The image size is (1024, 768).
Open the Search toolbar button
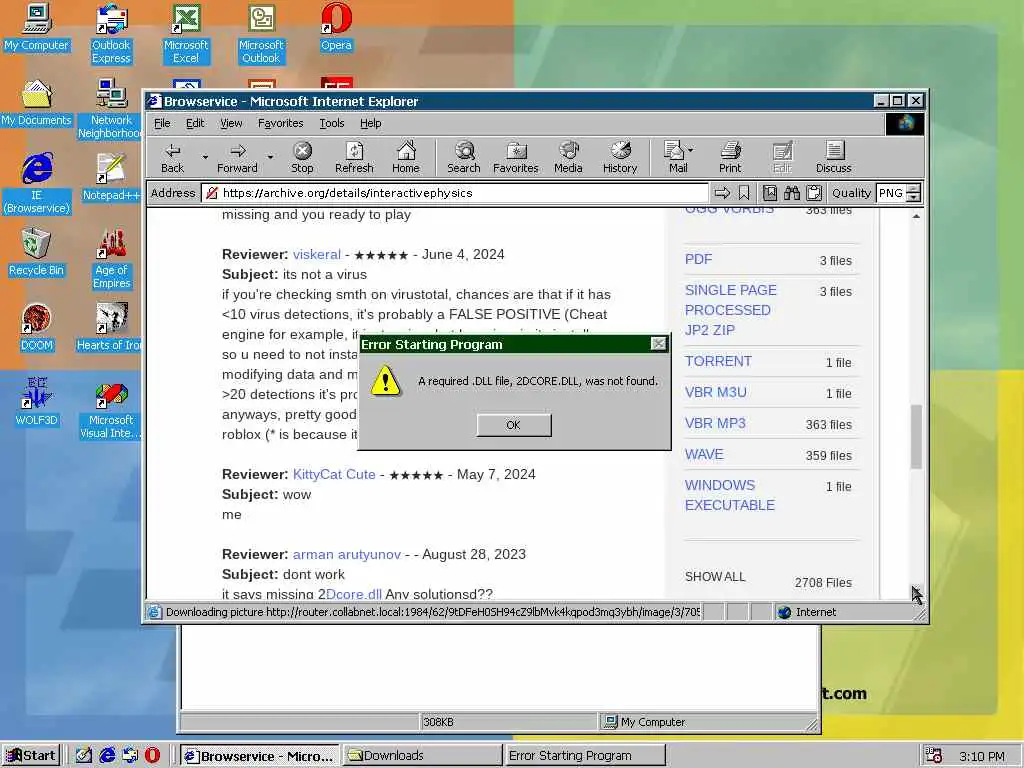(464, 157)
